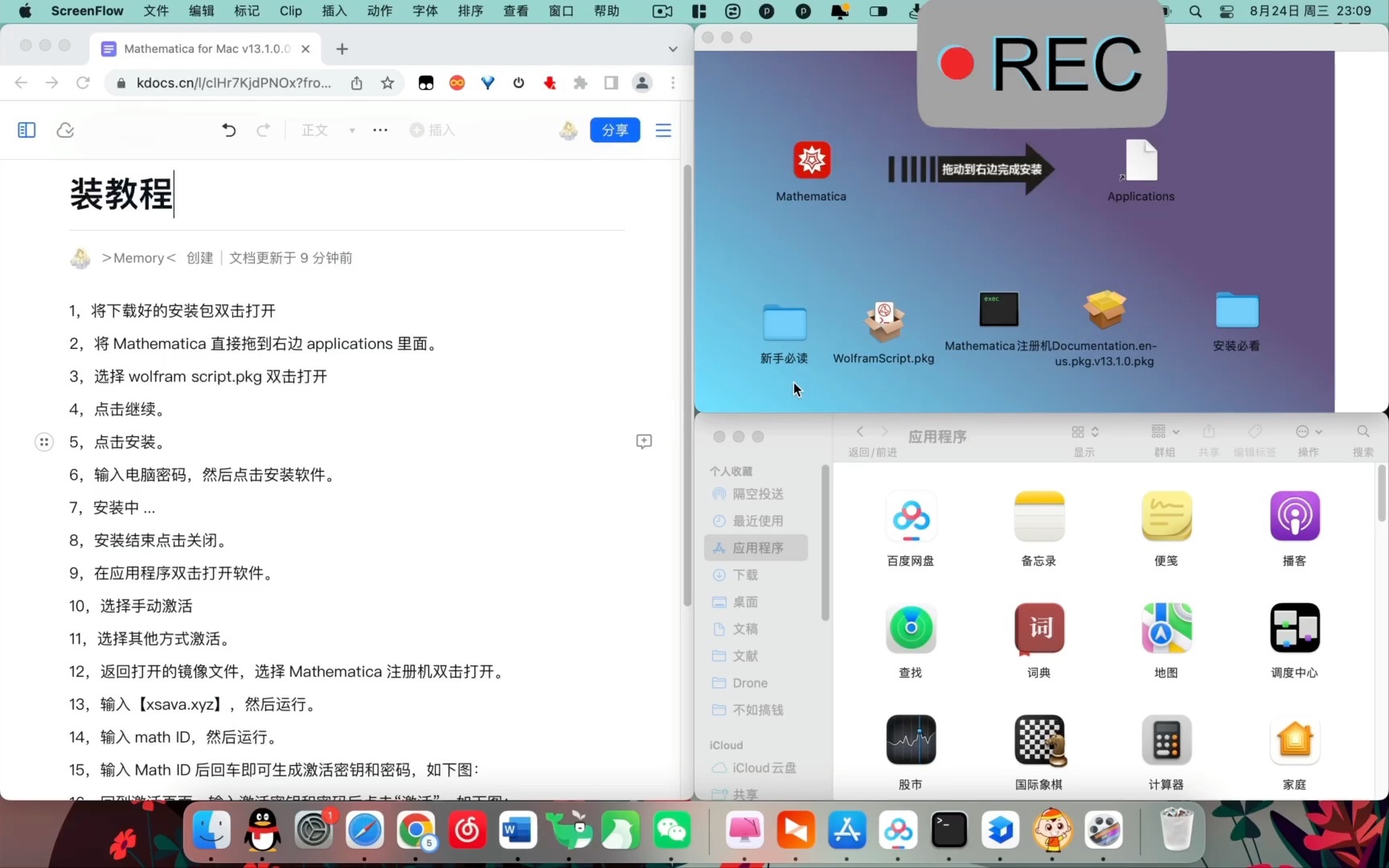Open 股市 app in Finder
The image size is (1389, 868).
[911, 740]
